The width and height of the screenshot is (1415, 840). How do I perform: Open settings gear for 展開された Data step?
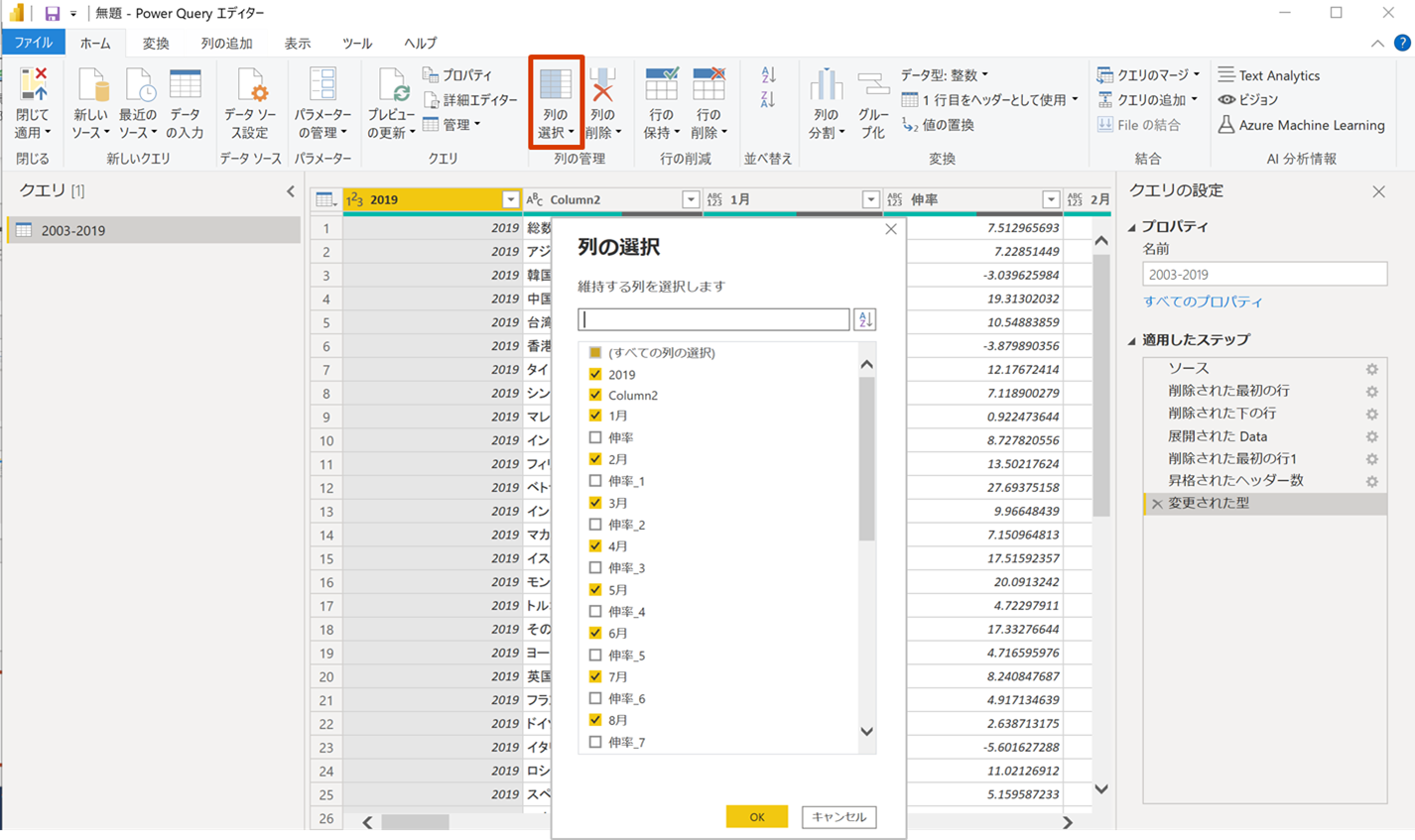click(x=1371, y=436)
